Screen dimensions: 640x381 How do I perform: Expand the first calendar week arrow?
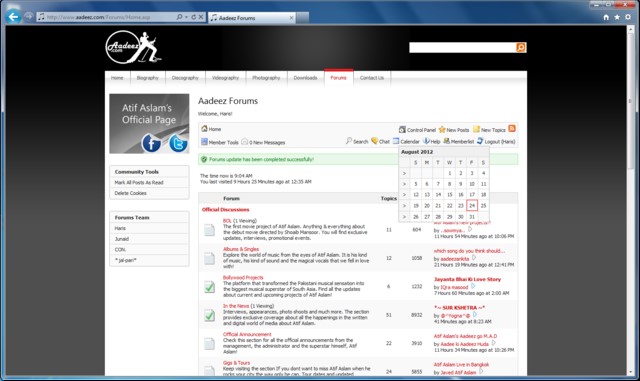404,174
